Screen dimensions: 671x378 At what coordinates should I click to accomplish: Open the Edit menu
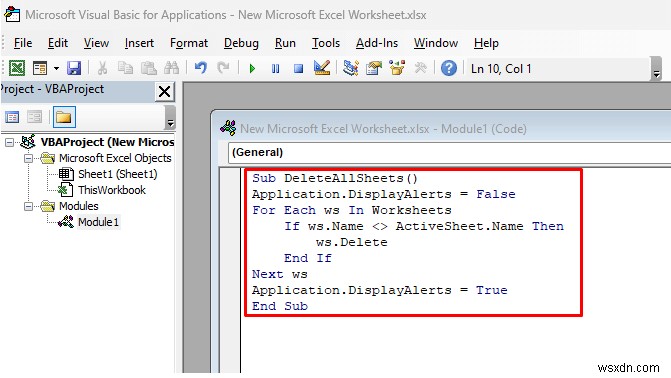point(58,43)
